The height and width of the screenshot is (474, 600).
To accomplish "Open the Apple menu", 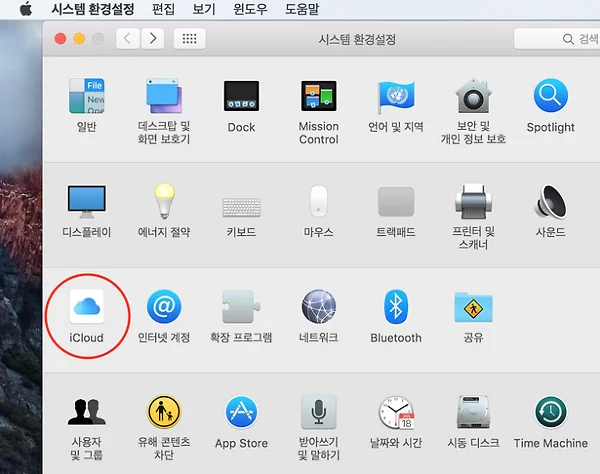I will [x=26, y=8].
